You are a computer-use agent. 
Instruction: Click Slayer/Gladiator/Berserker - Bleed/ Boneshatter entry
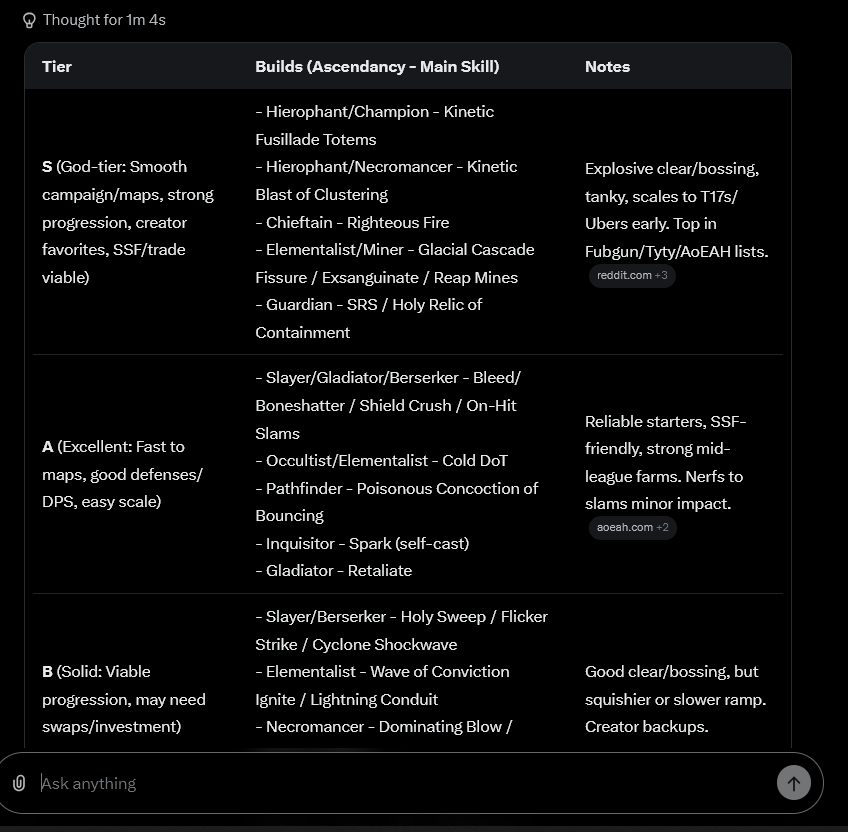(x=388, y=405)
